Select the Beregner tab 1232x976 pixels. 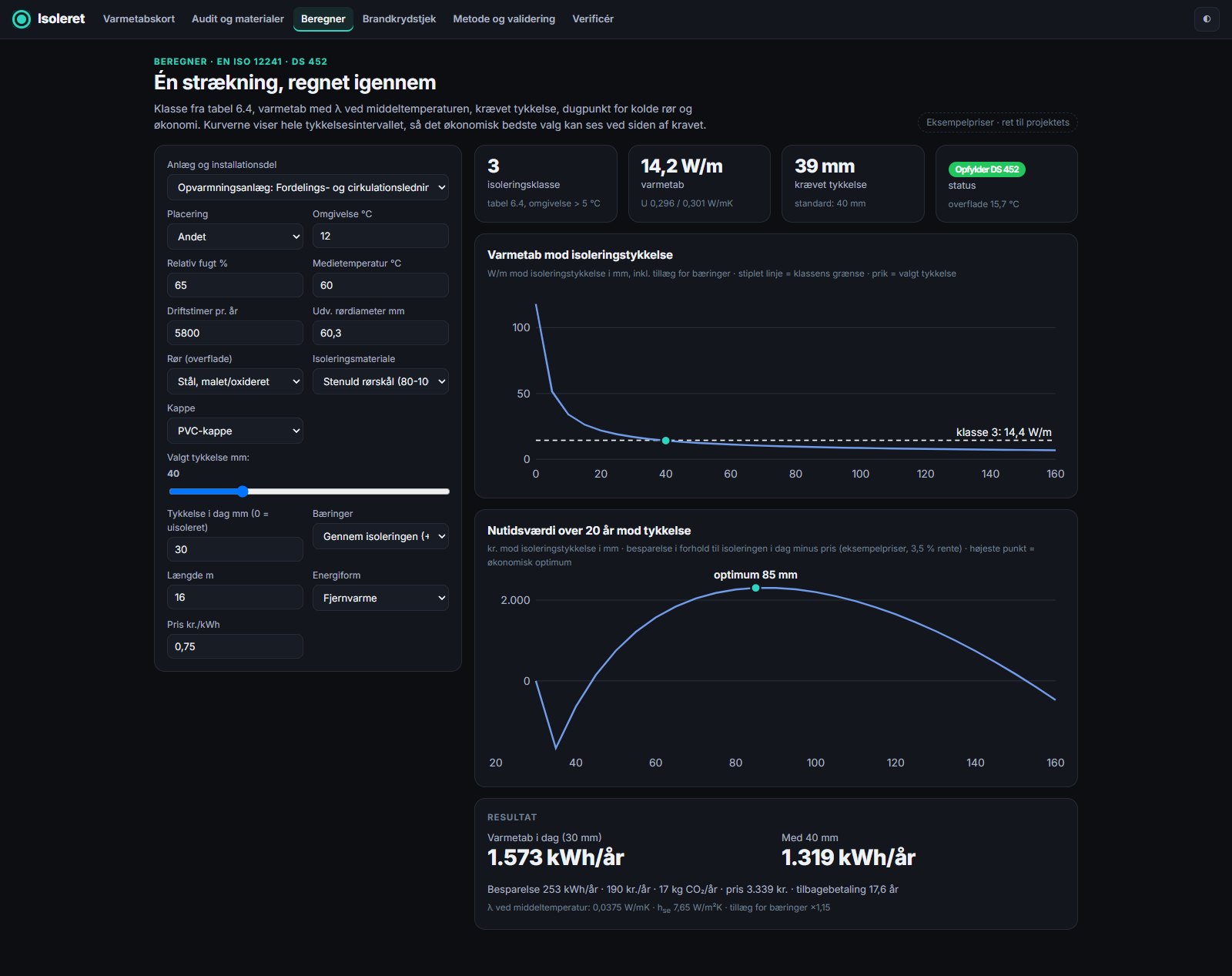click(x=323, y=18)
